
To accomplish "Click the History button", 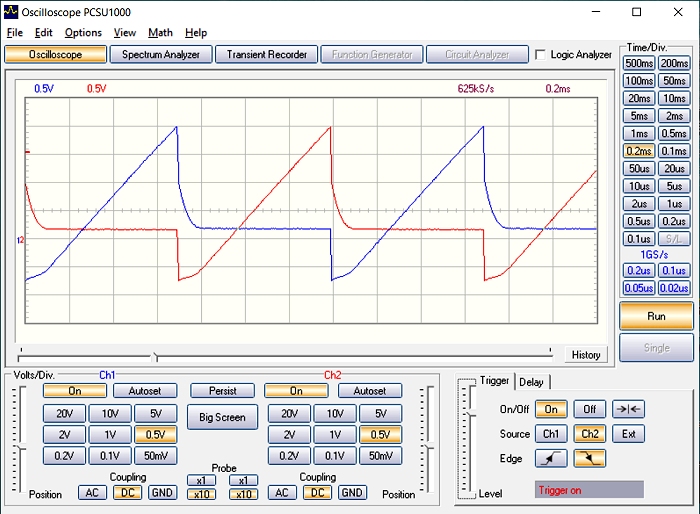I will click(586, 355).
